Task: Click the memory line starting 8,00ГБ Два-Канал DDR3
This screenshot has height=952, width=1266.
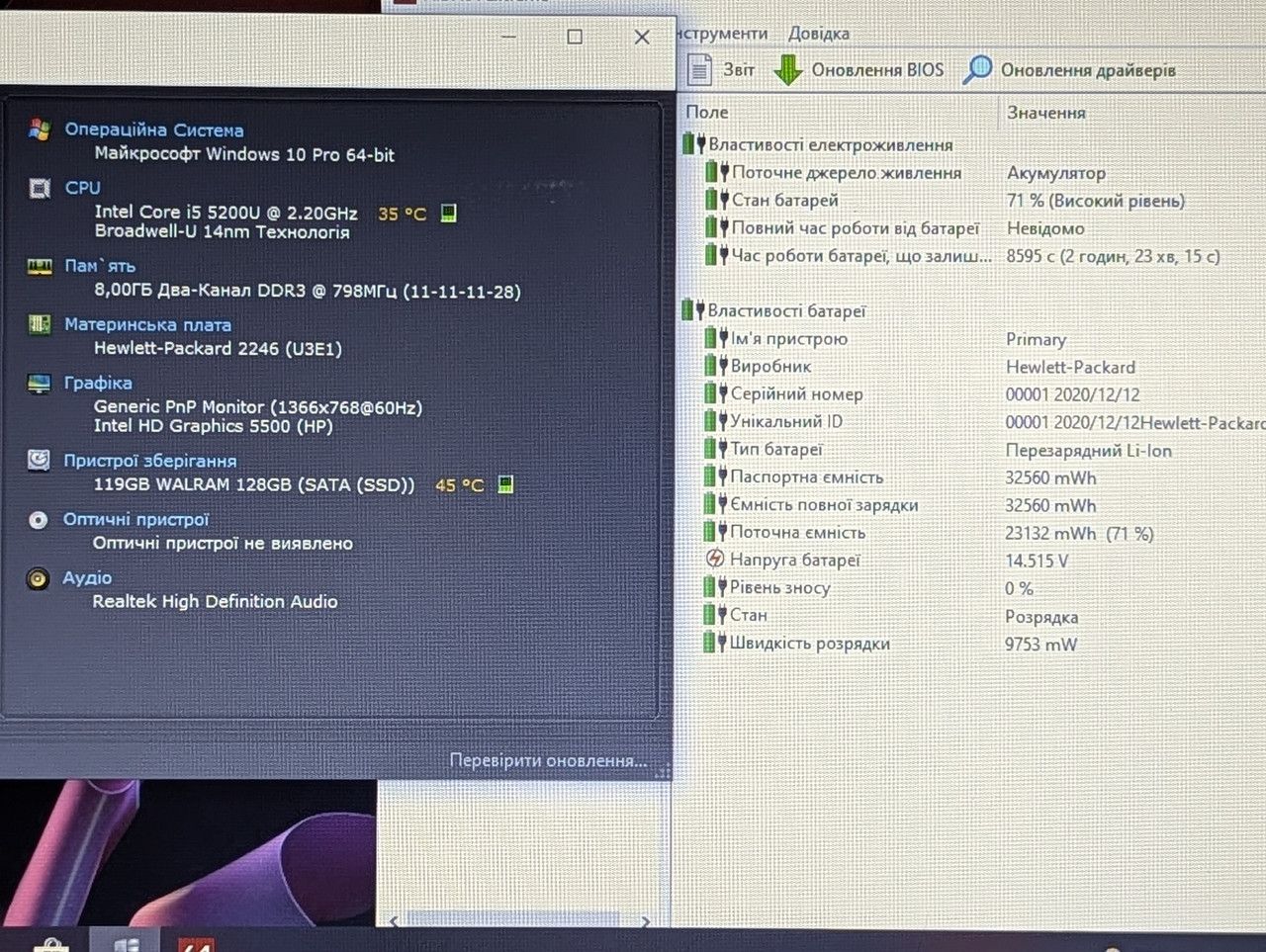Action: click(308, 291)
